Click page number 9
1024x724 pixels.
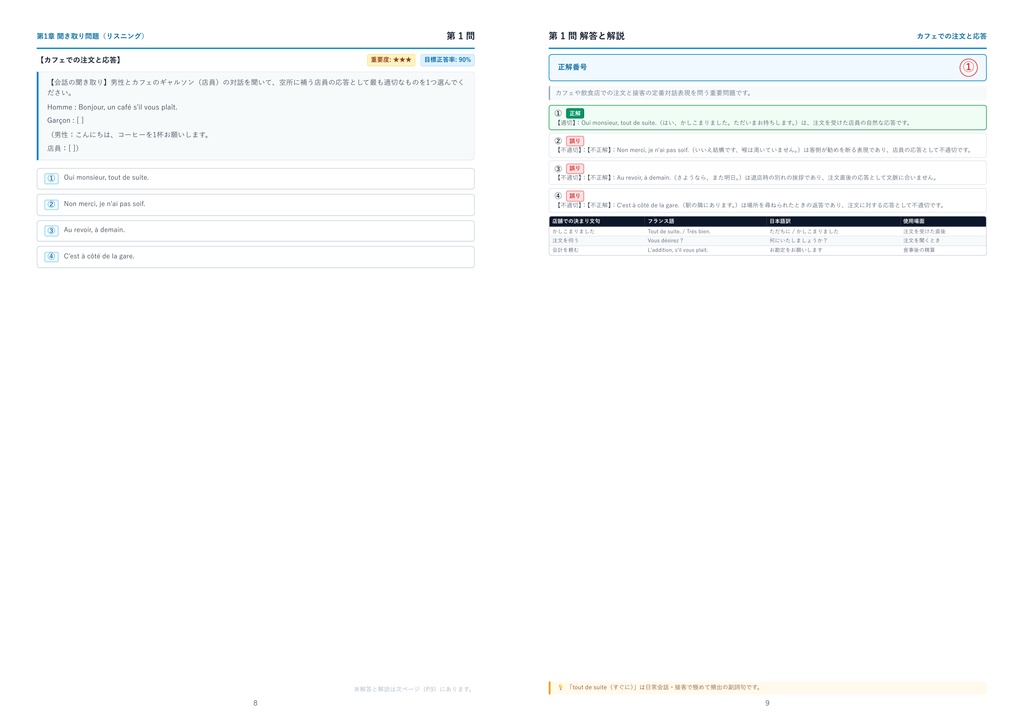coord(767,703)
